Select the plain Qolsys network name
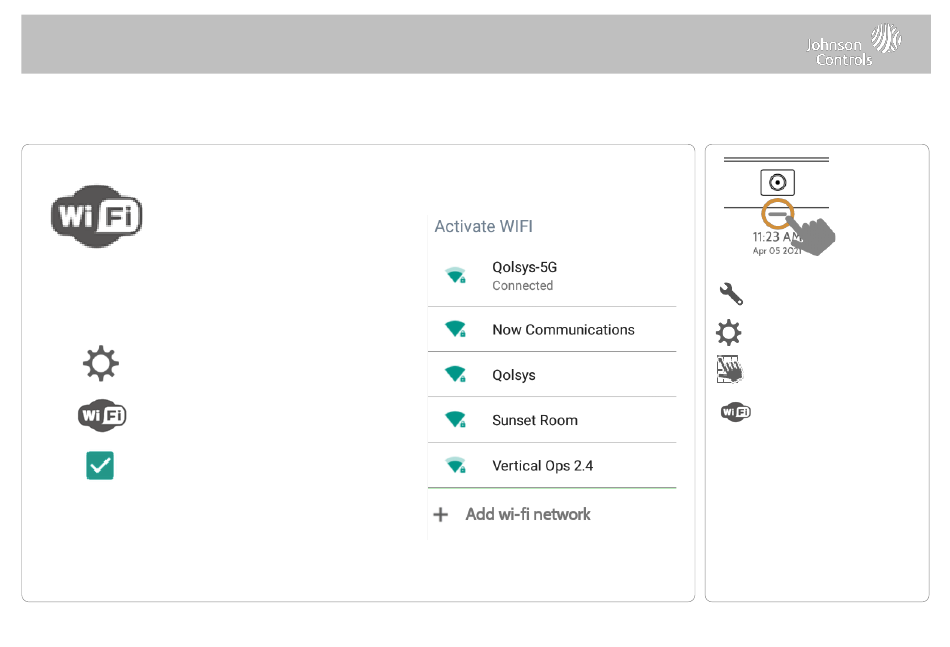This screenshot has height=647, width=950. tap(514, 375)
